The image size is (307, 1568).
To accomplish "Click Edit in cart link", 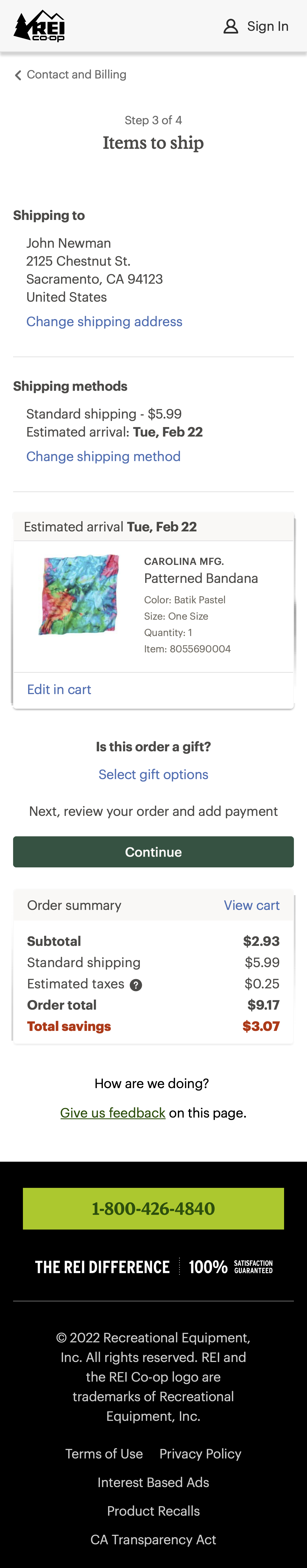I will (59, 689).
